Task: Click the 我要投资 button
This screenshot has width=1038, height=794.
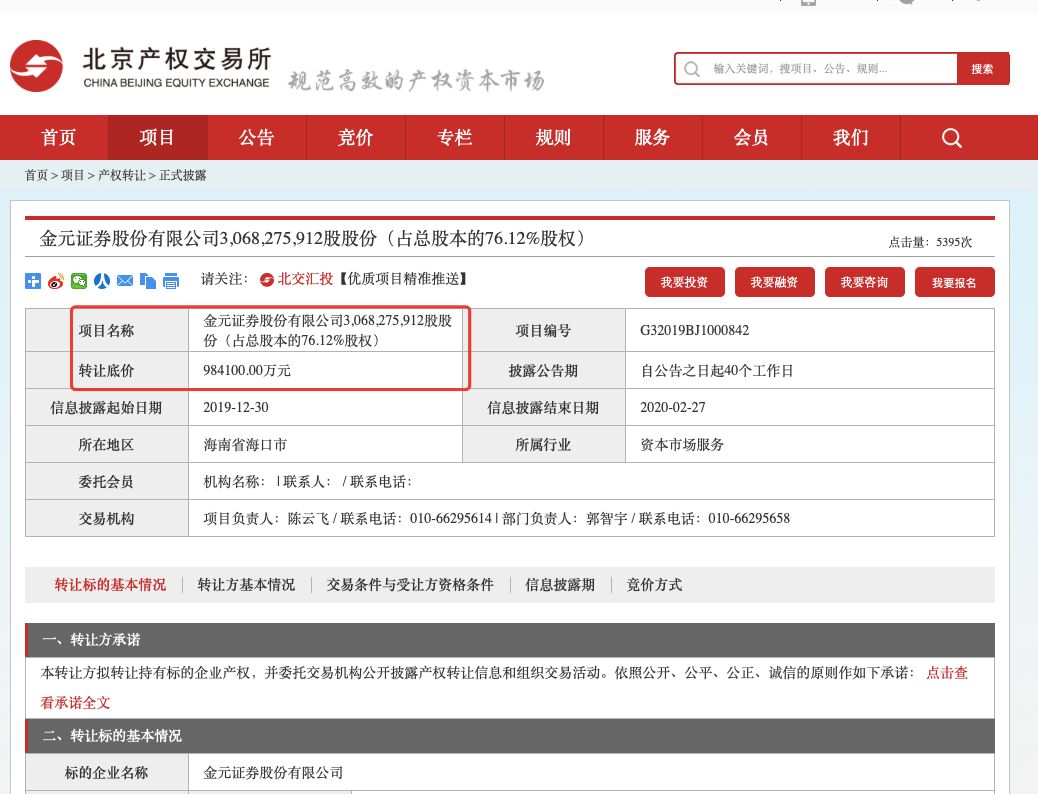Action: [x=684, y=282]
